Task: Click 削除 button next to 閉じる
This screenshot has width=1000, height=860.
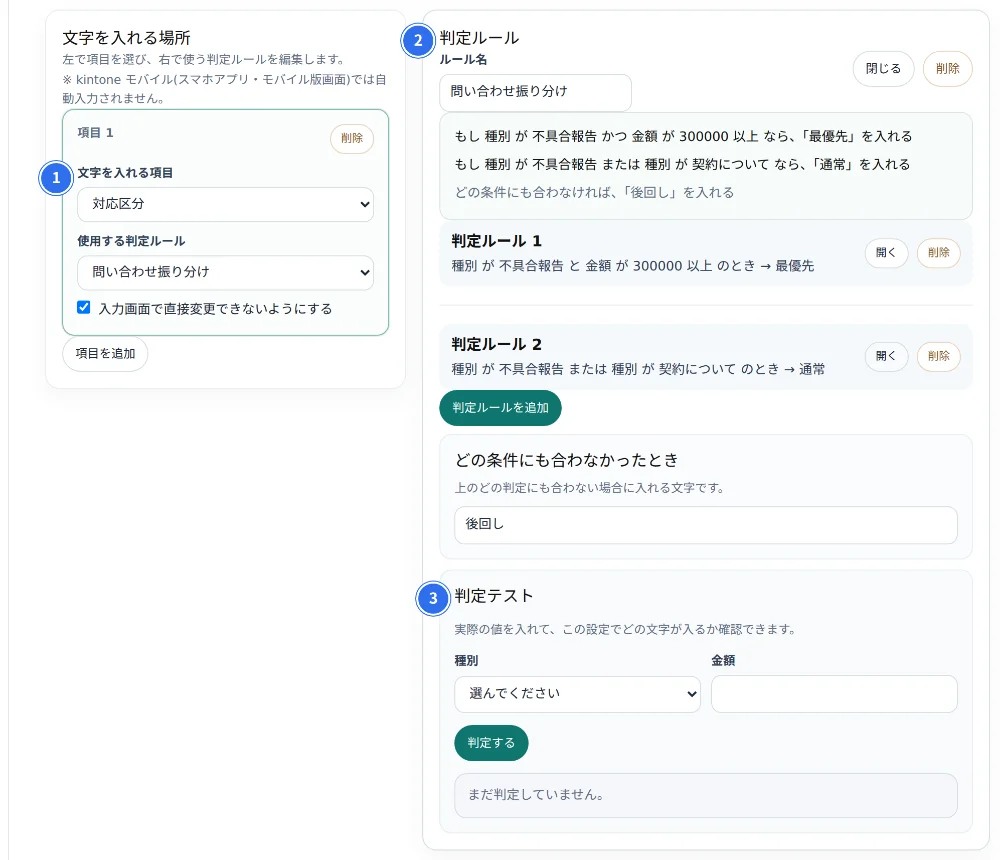Action: point(947,68)
